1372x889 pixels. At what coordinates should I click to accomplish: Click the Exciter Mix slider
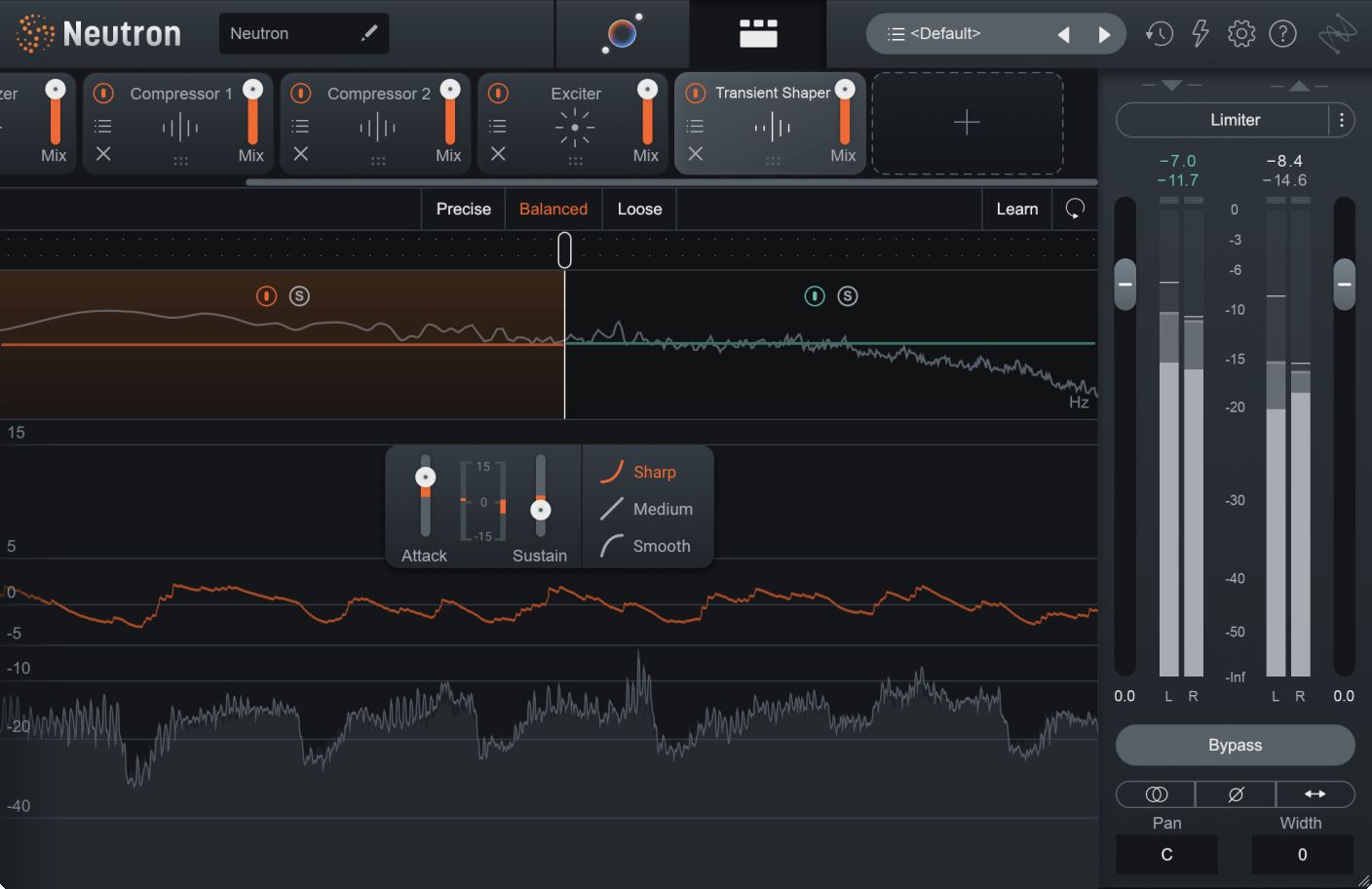pos(647,112)
